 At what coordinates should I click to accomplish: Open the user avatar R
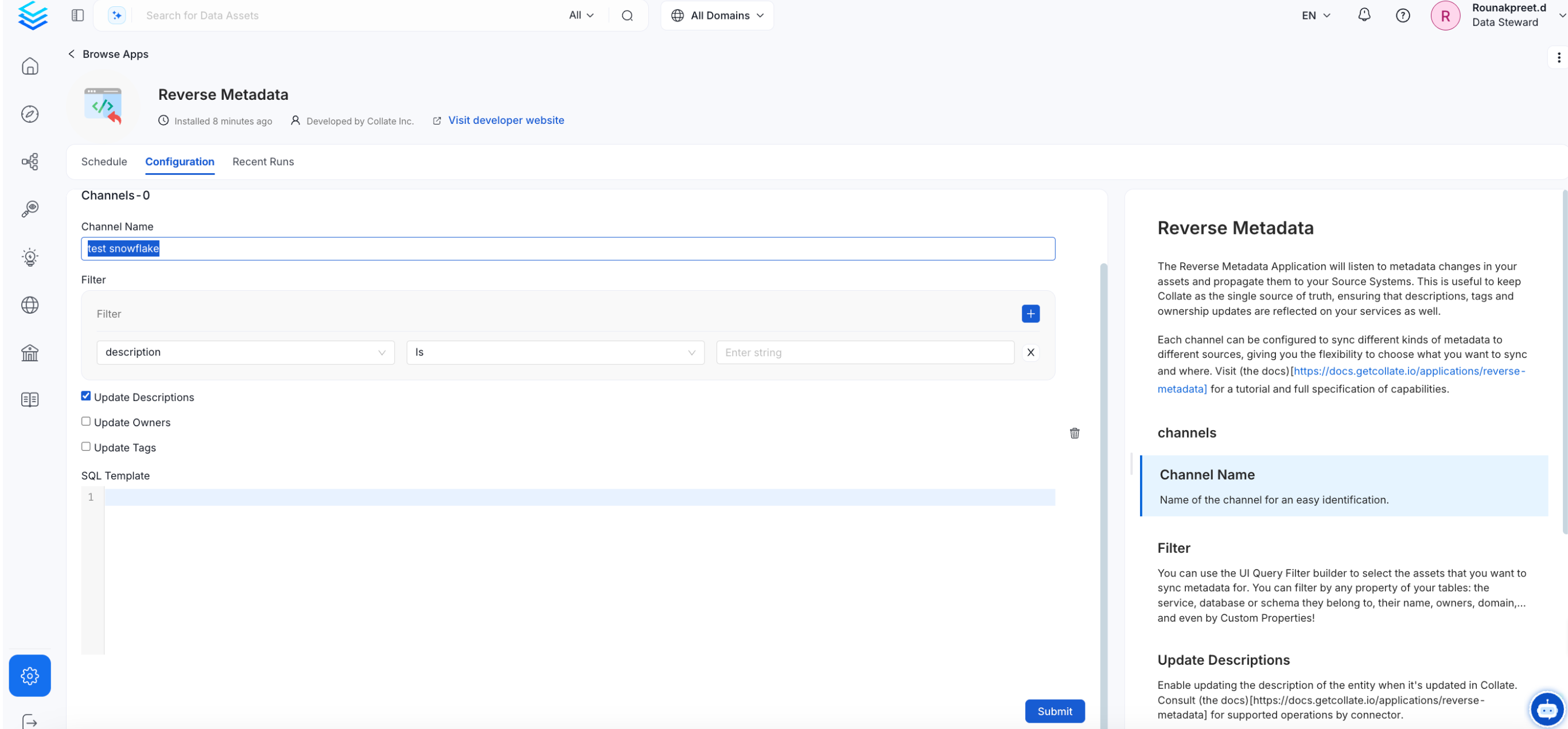1445,15
